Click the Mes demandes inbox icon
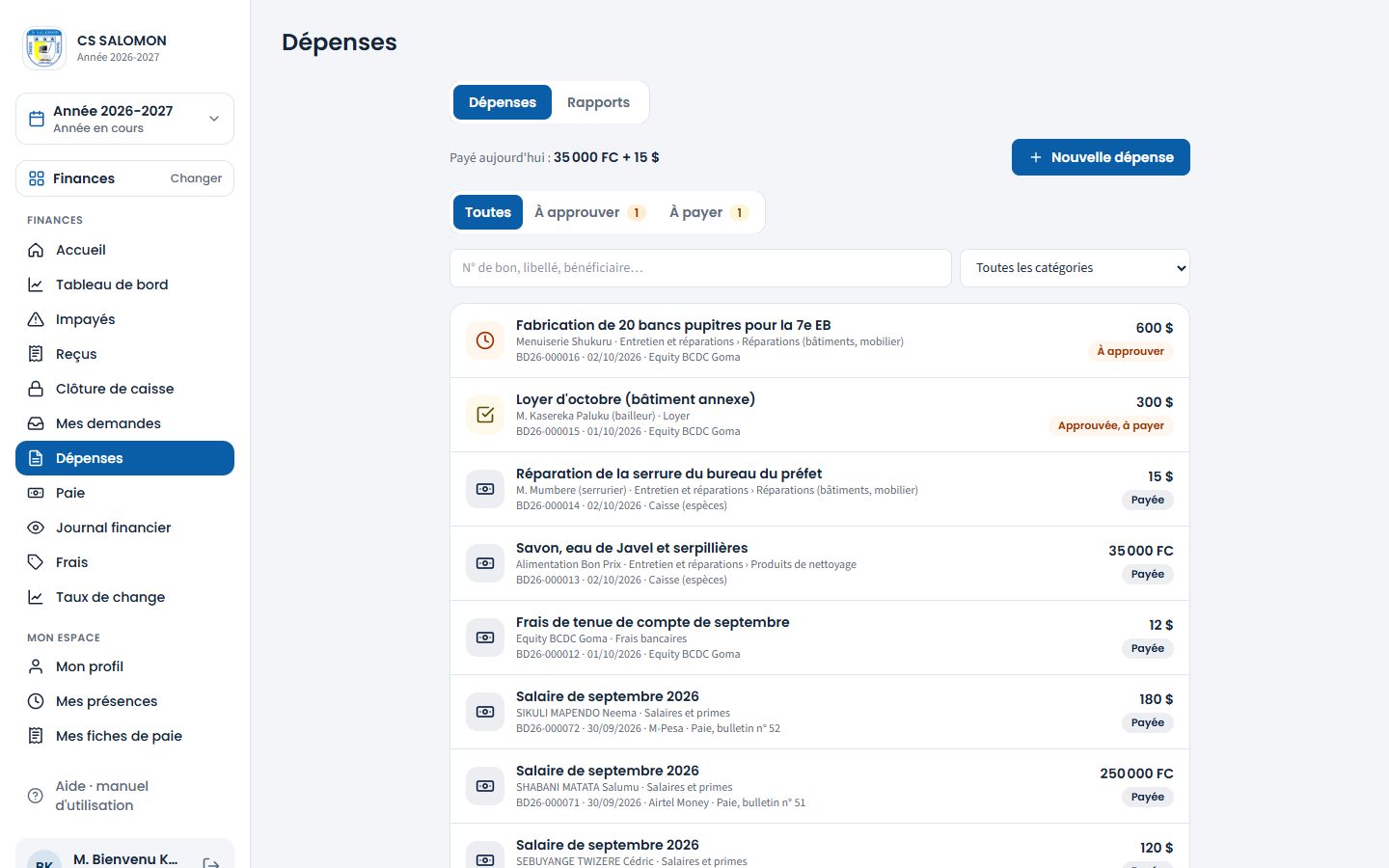 (36, 423)
